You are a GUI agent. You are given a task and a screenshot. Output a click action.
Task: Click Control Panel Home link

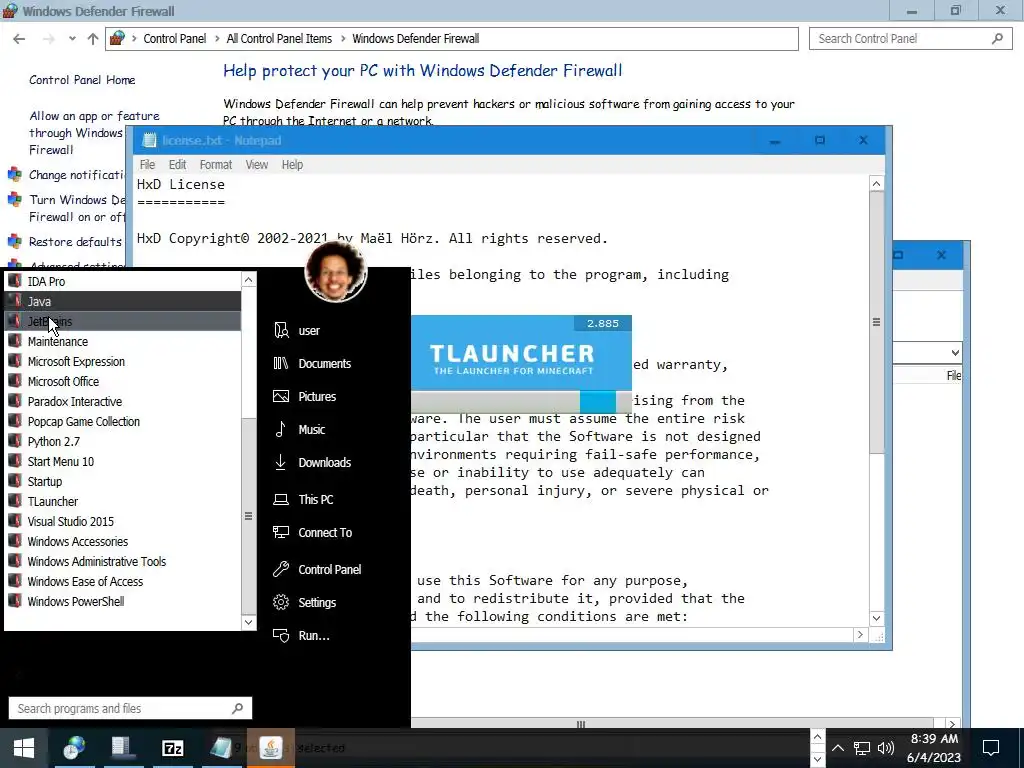pos(82,80)
